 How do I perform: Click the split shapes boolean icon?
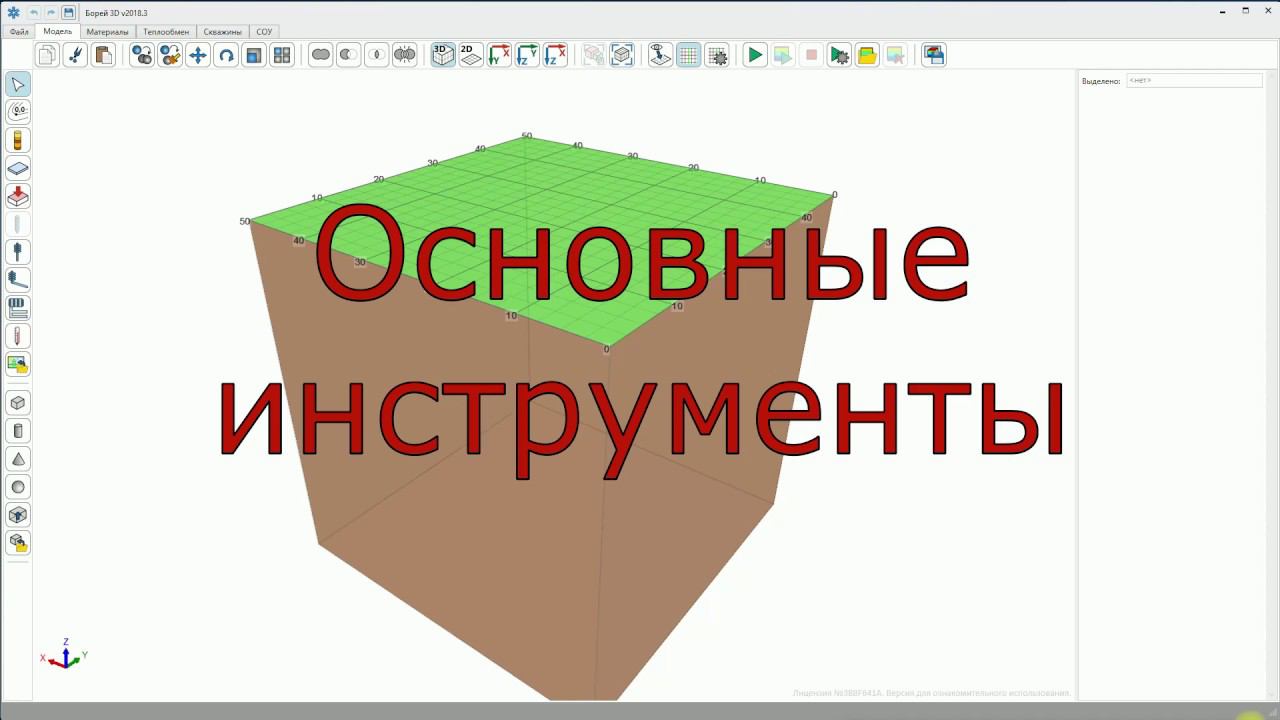tap(405, 55)
